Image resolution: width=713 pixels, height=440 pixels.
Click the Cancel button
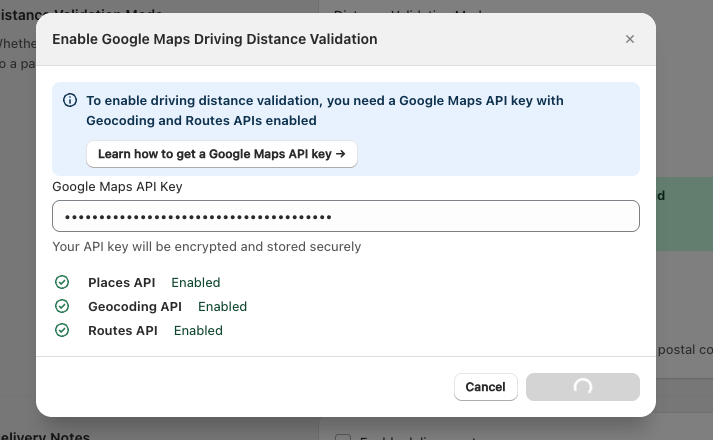[486, 387]
